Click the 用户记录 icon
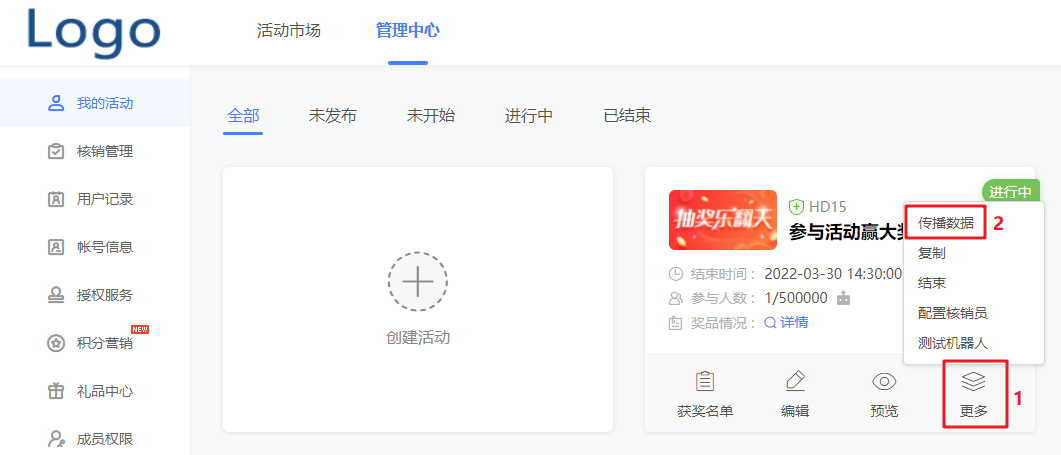This screenshot has height=455, width=1061. 56,199
